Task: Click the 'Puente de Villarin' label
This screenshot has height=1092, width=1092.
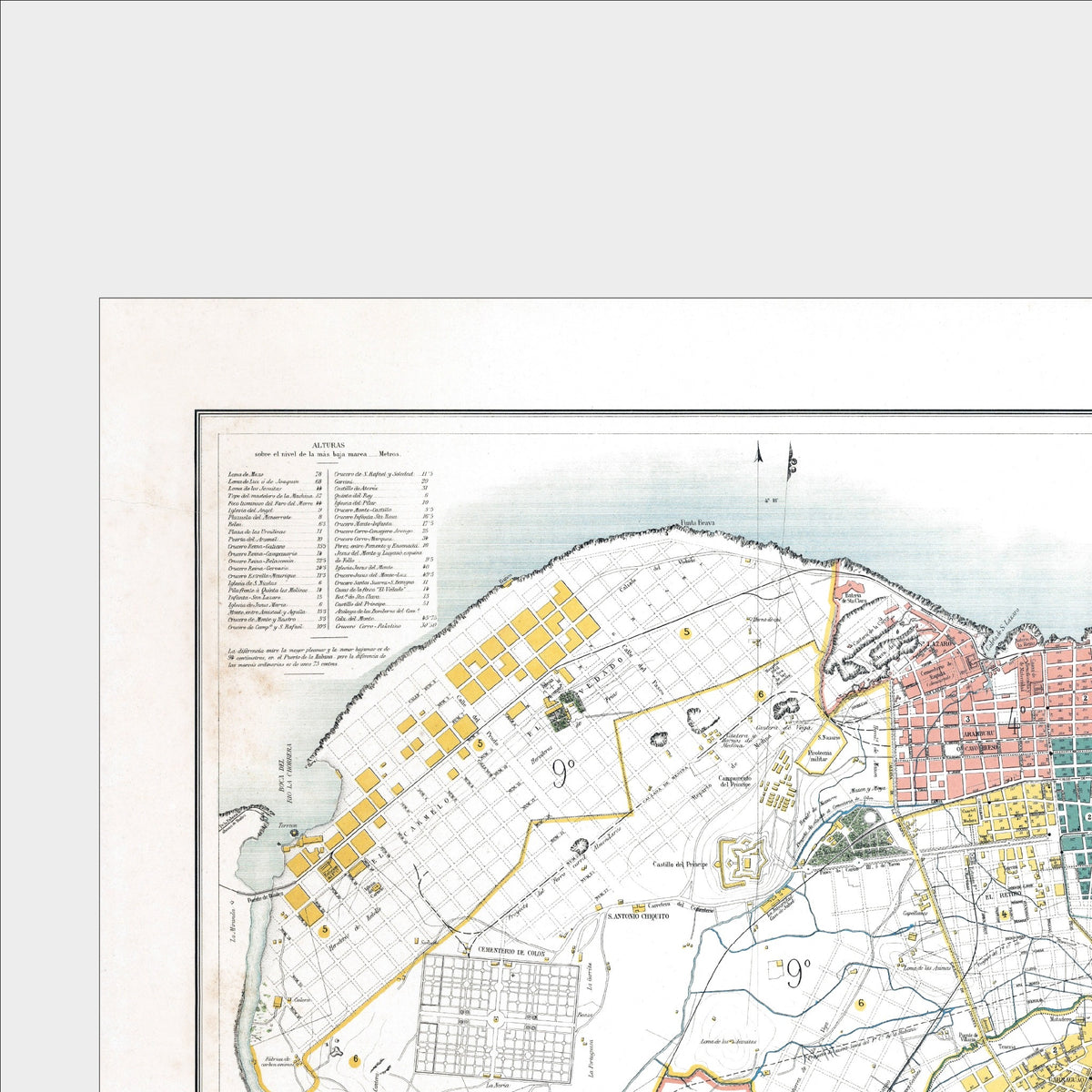Action: coord(968,1037)
